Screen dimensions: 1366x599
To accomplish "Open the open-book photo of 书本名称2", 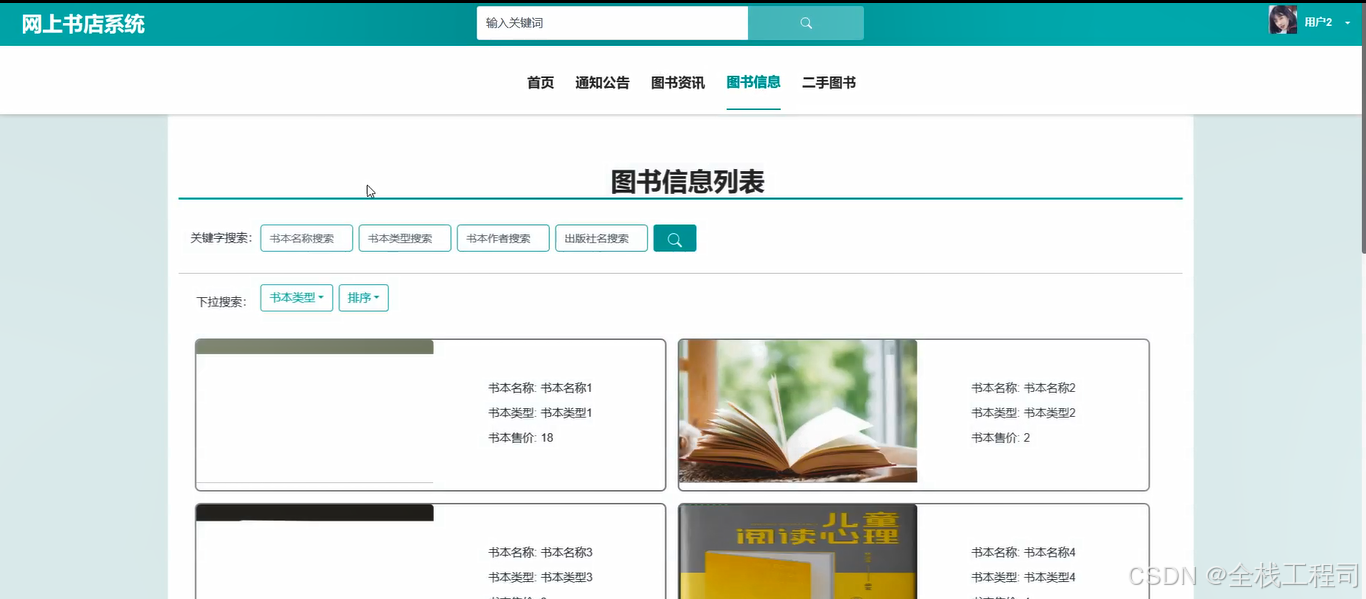I will 798,411.
